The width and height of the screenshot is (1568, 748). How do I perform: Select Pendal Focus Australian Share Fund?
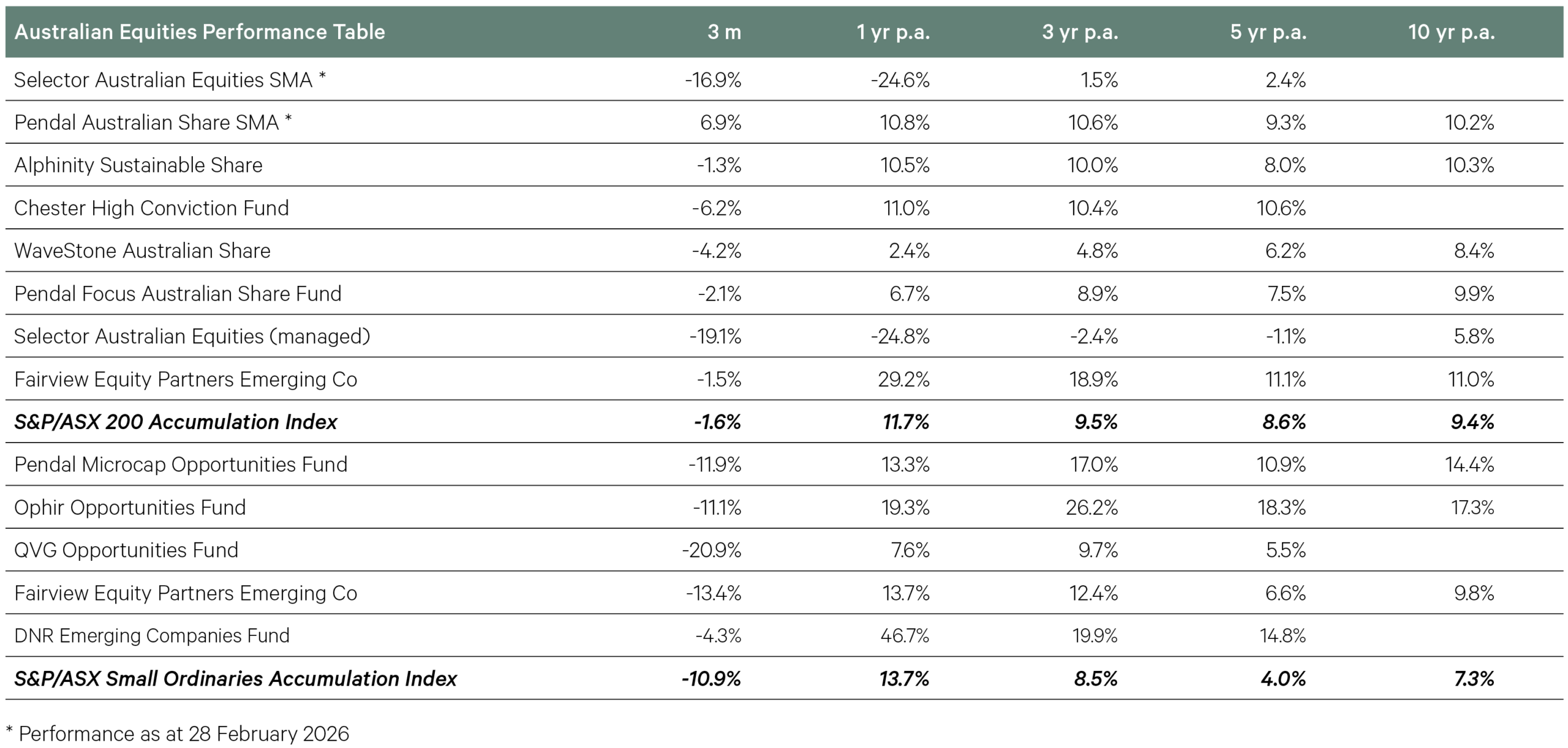pyautogui.click(x=178, y=294)
